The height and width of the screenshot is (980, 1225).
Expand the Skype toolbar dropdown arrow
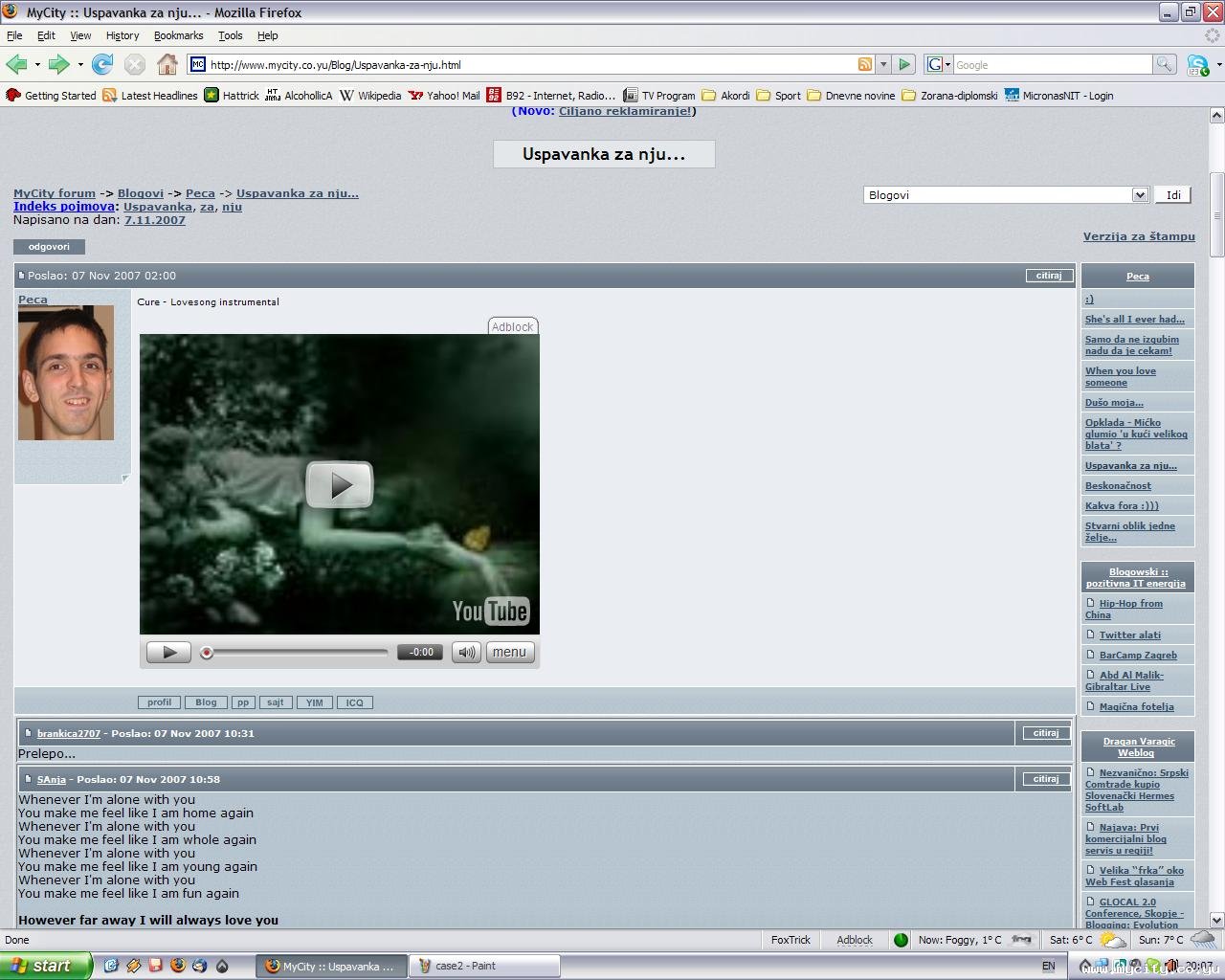1218,64
